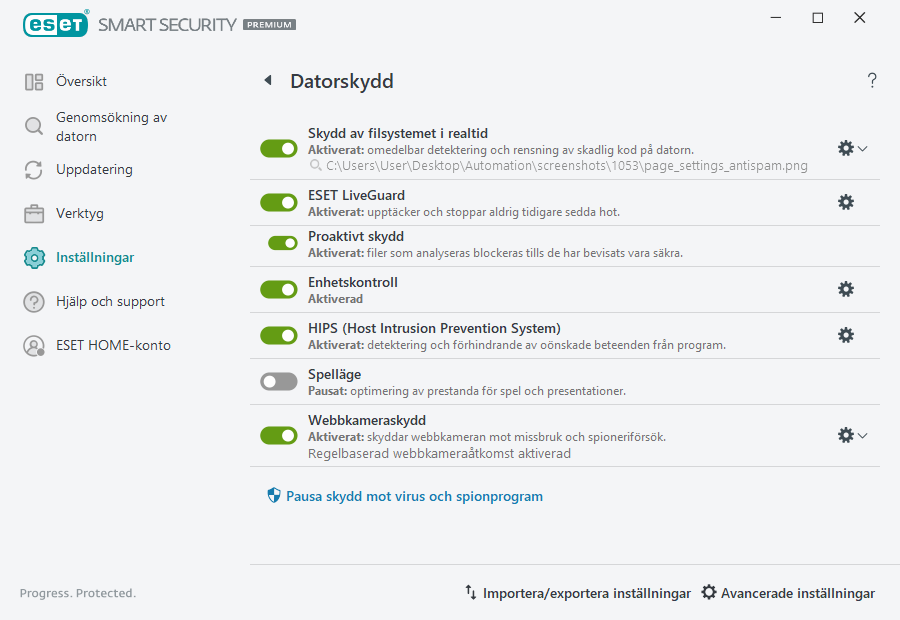Open Inställningar in the sidebar menu
The width and height of the screenshot is (900, 620).
[x=96, y=257]
